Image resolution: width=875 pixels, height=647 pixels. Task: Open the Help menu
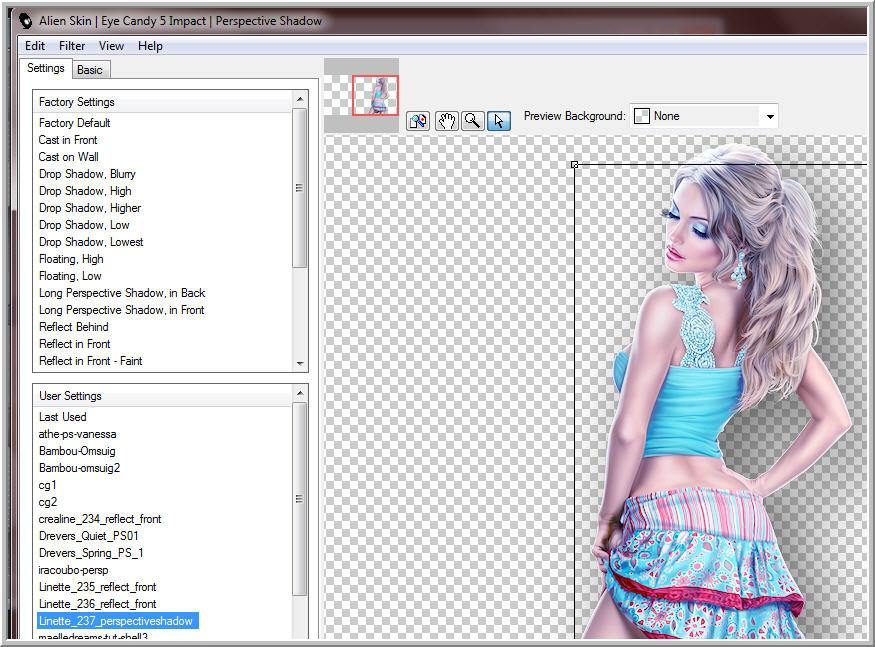pyautogui.click(x=150, y=46)
